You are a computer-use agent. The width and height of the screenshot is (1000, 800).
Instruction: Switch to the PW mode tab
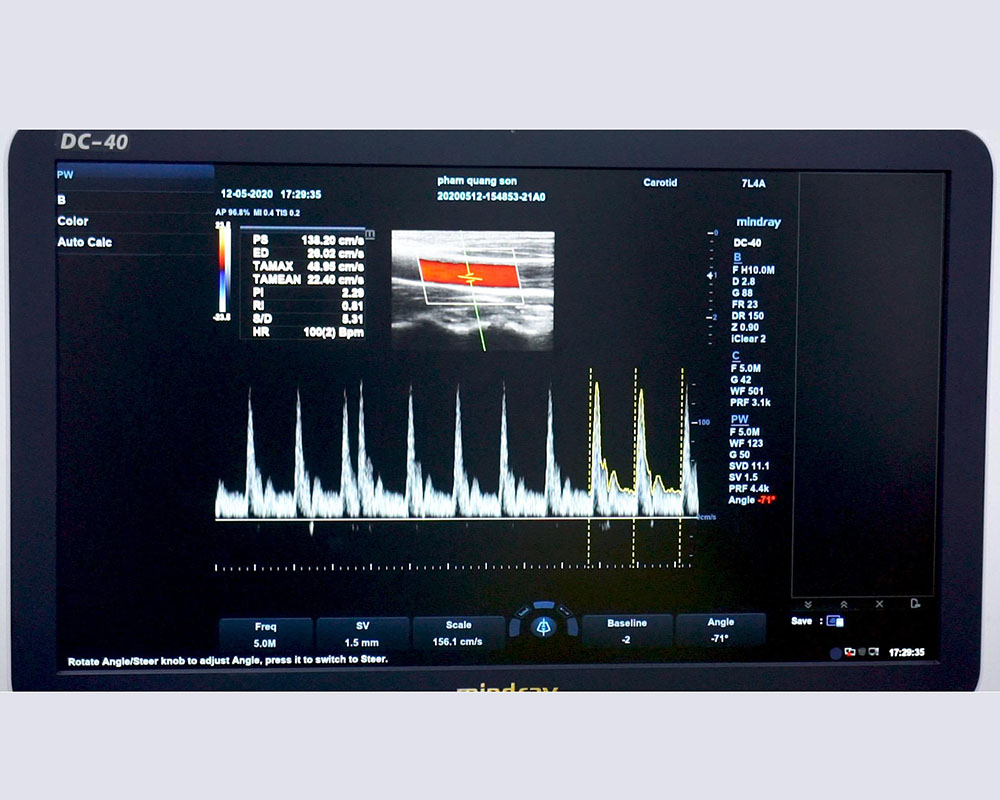[x=134, y=175]
